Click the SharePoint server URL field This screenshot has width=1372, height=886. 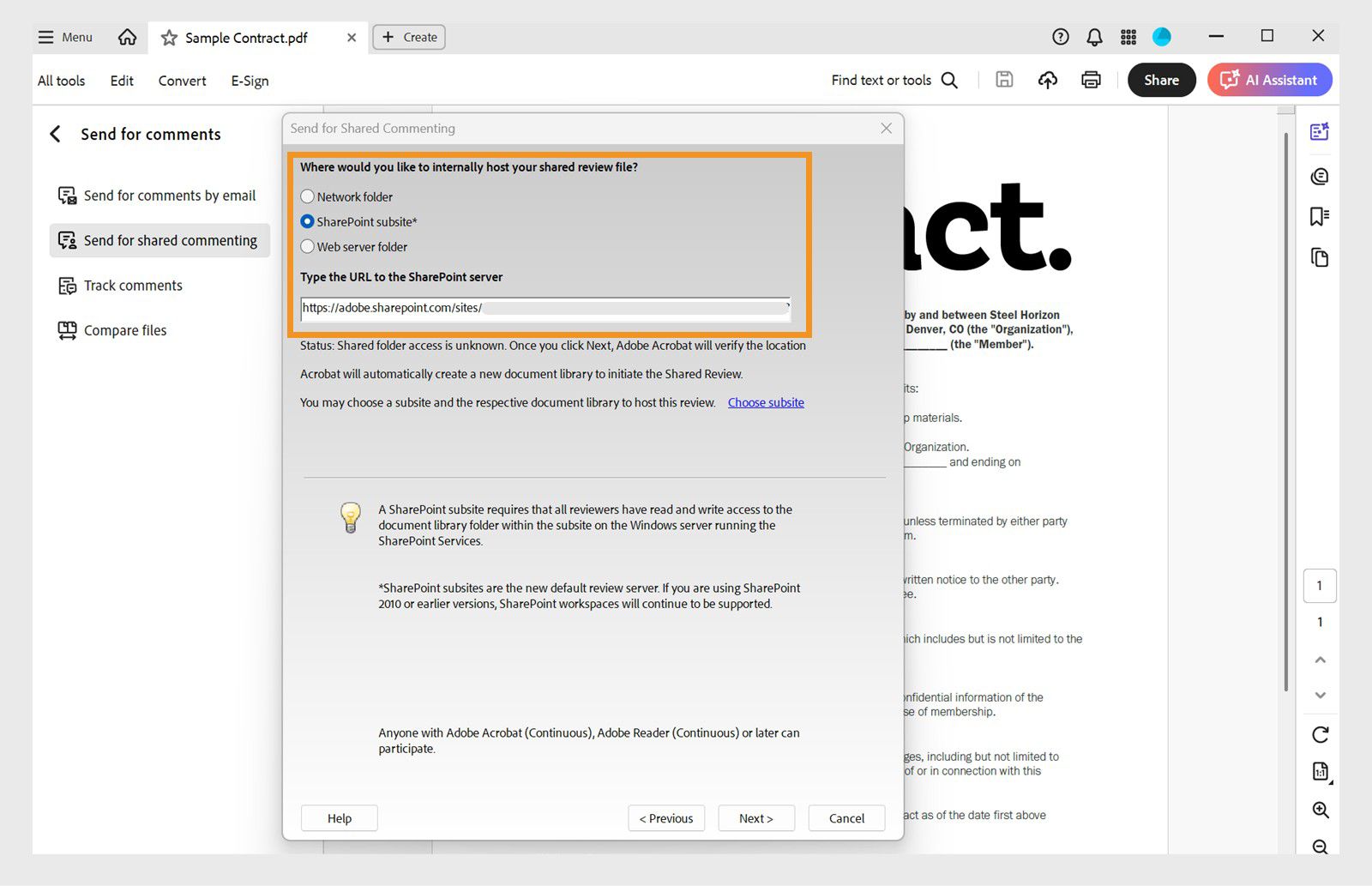click(545, 307)
